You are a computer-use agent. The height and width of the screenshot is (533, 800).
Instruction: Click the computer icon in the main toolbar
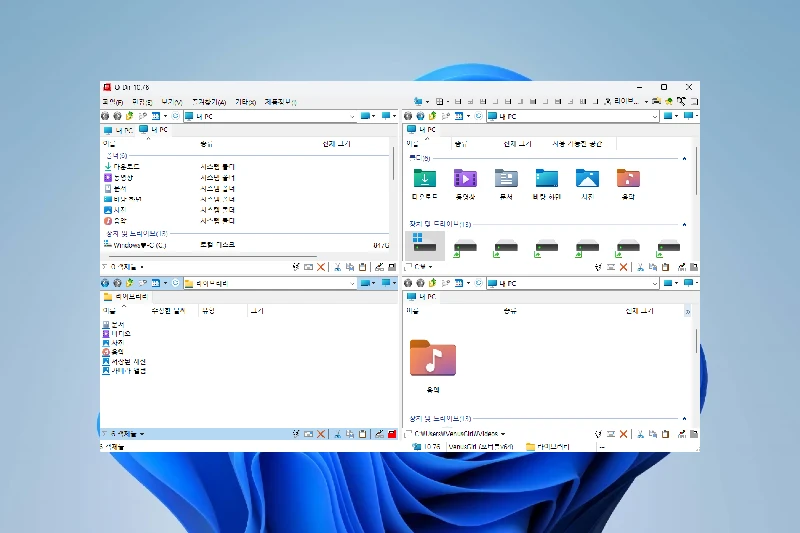pos(418,101)
